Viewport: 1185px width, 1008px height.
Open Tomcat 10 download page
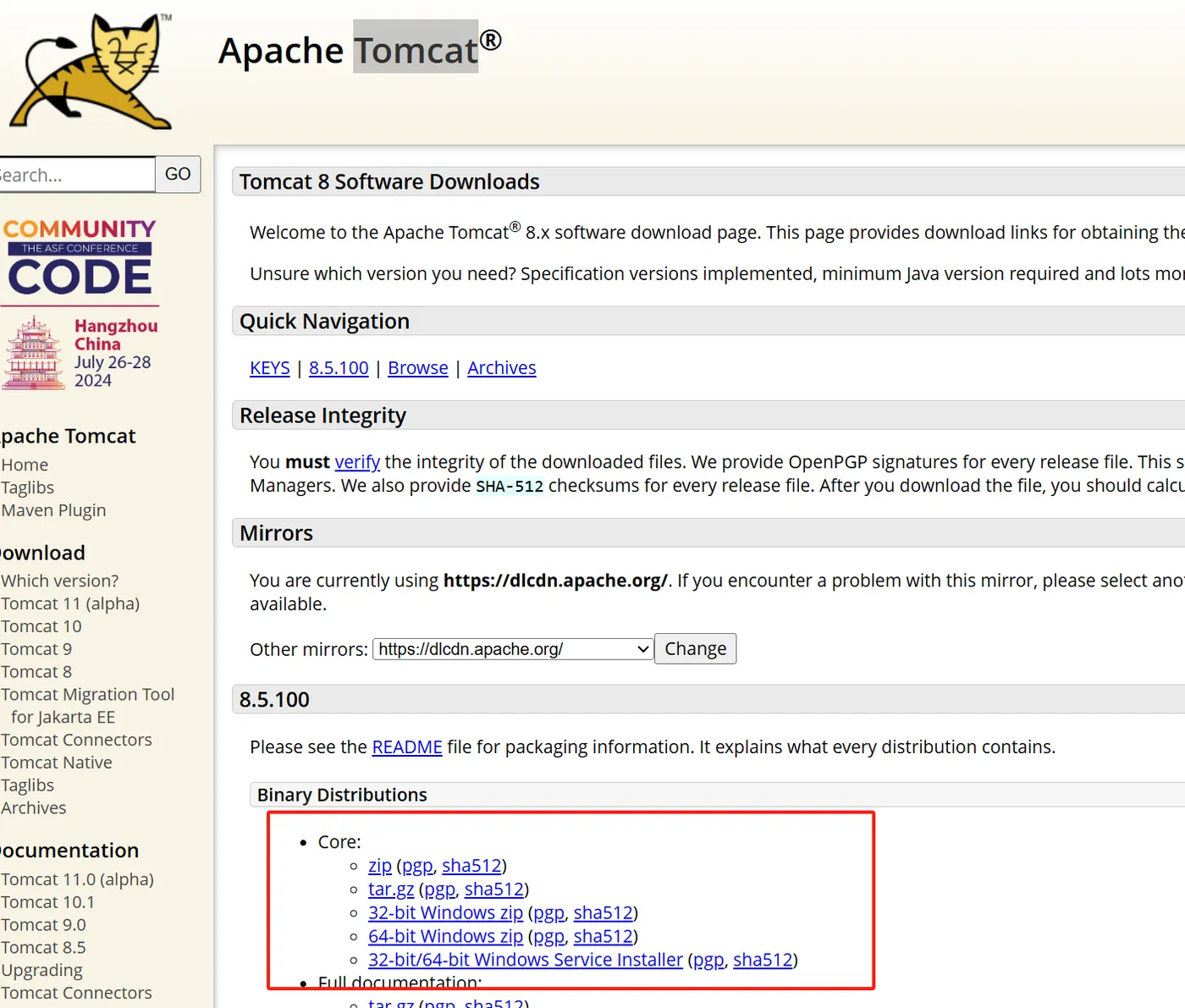pyautogui.click(x=41, y=626)
